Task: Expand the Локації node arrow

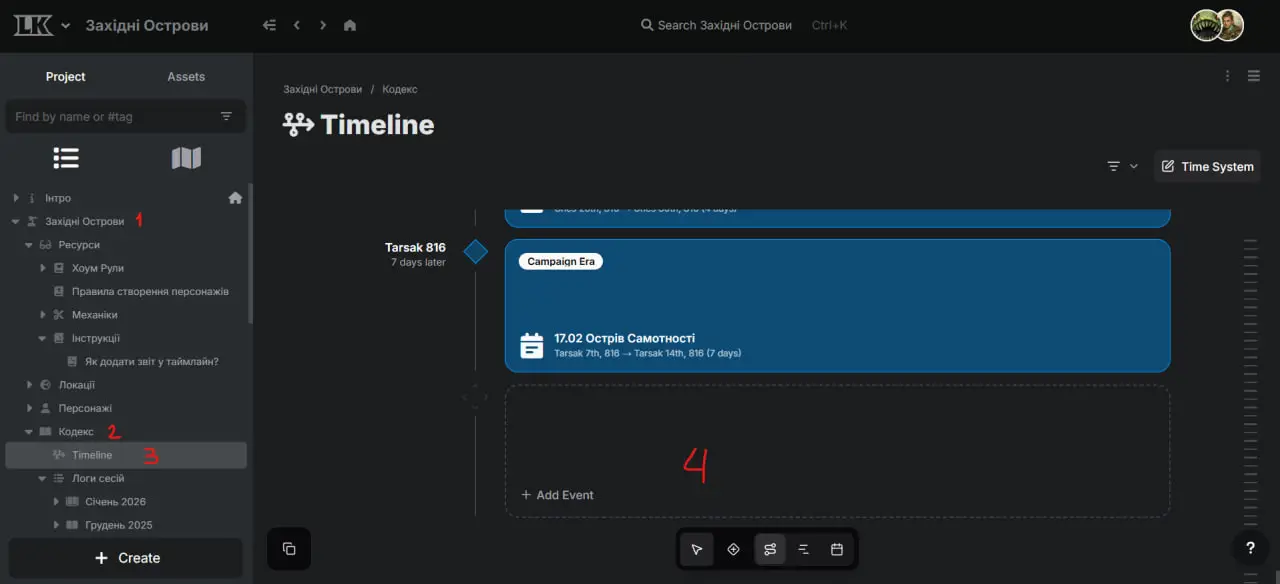Action: pos(29,385)
